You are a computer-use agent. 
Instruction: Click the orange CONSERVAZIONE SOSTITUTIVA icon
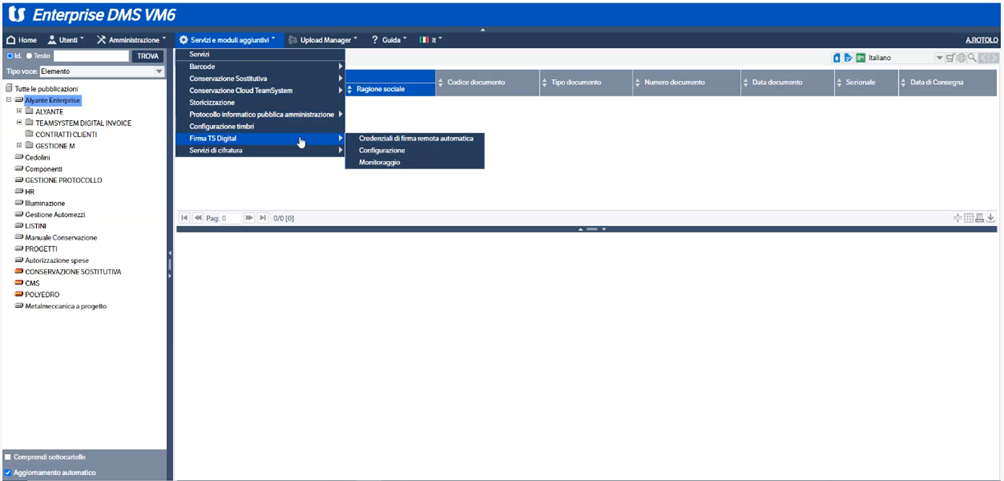(19, 272)
